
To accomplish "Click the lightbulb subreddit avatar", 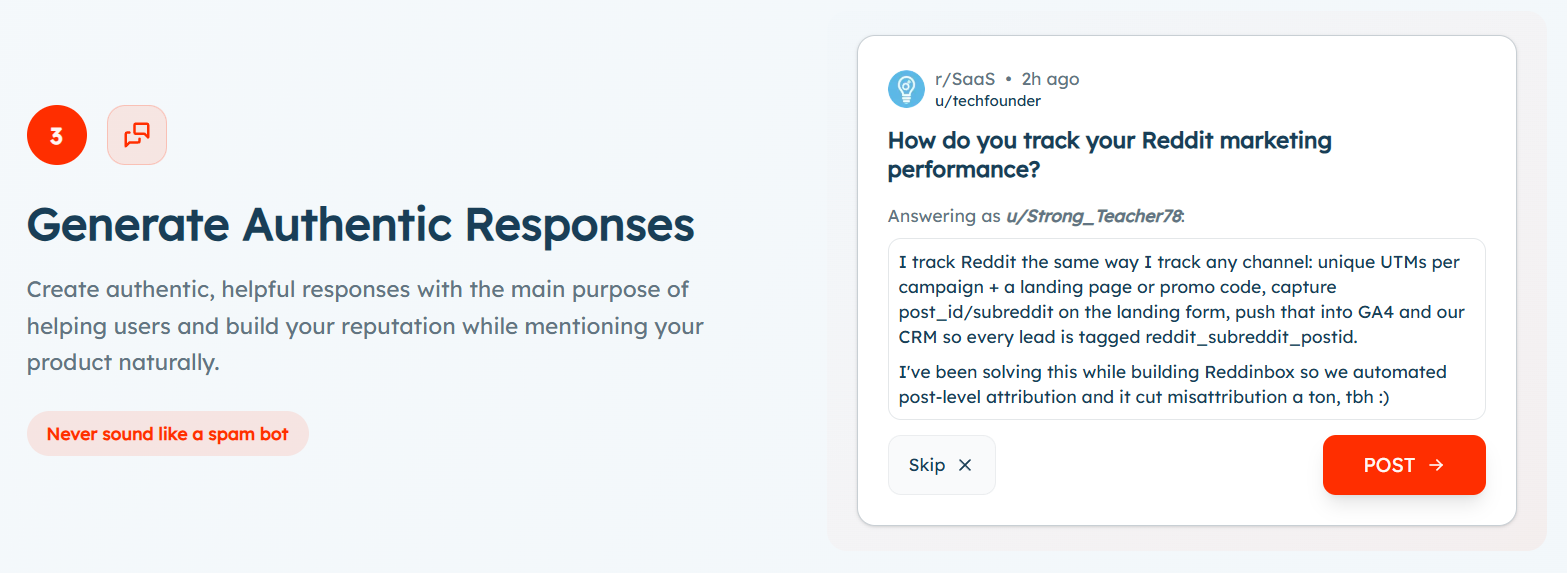I will (906, 89).
